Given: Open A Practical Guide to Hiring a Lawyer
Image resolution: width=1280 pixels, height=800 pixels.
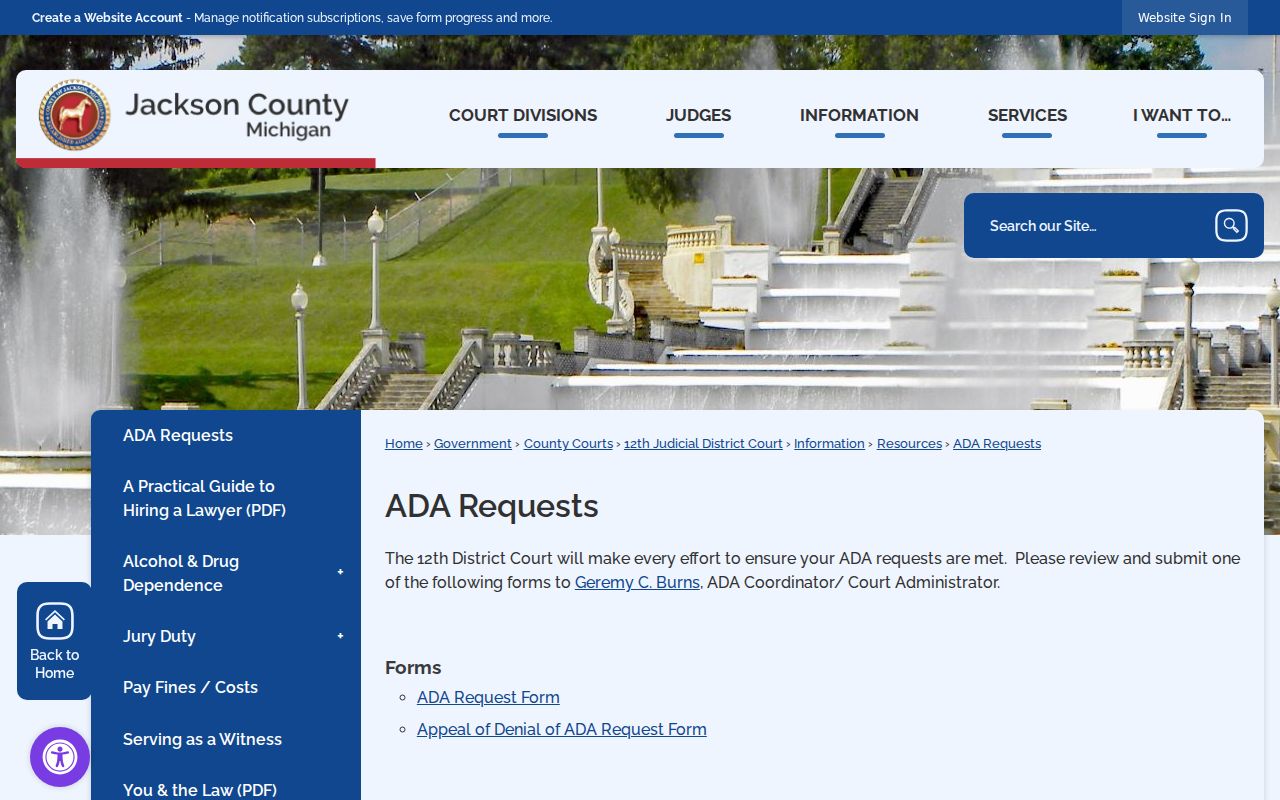Looking at the screenshot, I should (204, 498).
